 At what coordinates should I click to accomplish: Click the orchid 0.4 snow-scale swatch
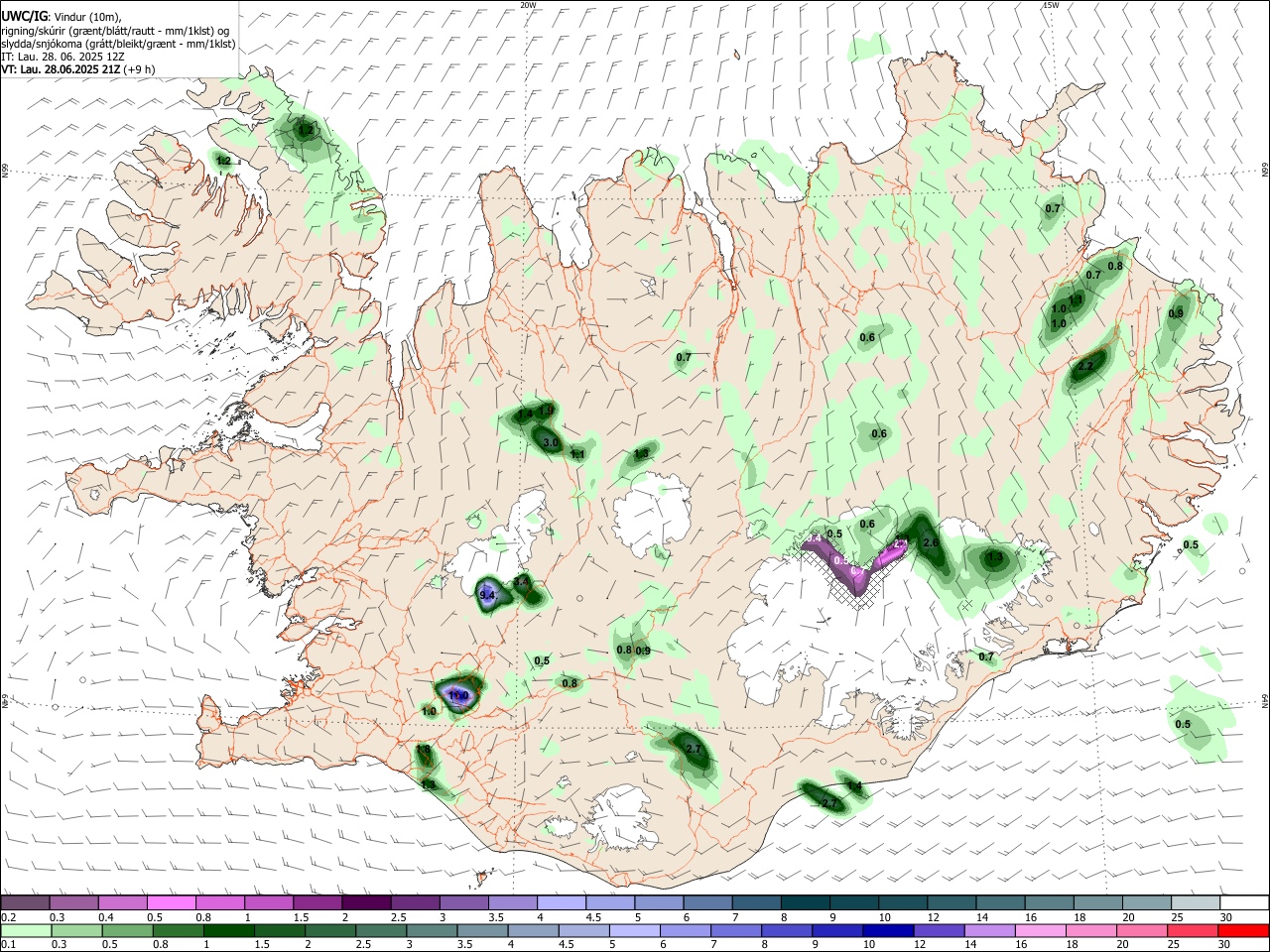123,902
